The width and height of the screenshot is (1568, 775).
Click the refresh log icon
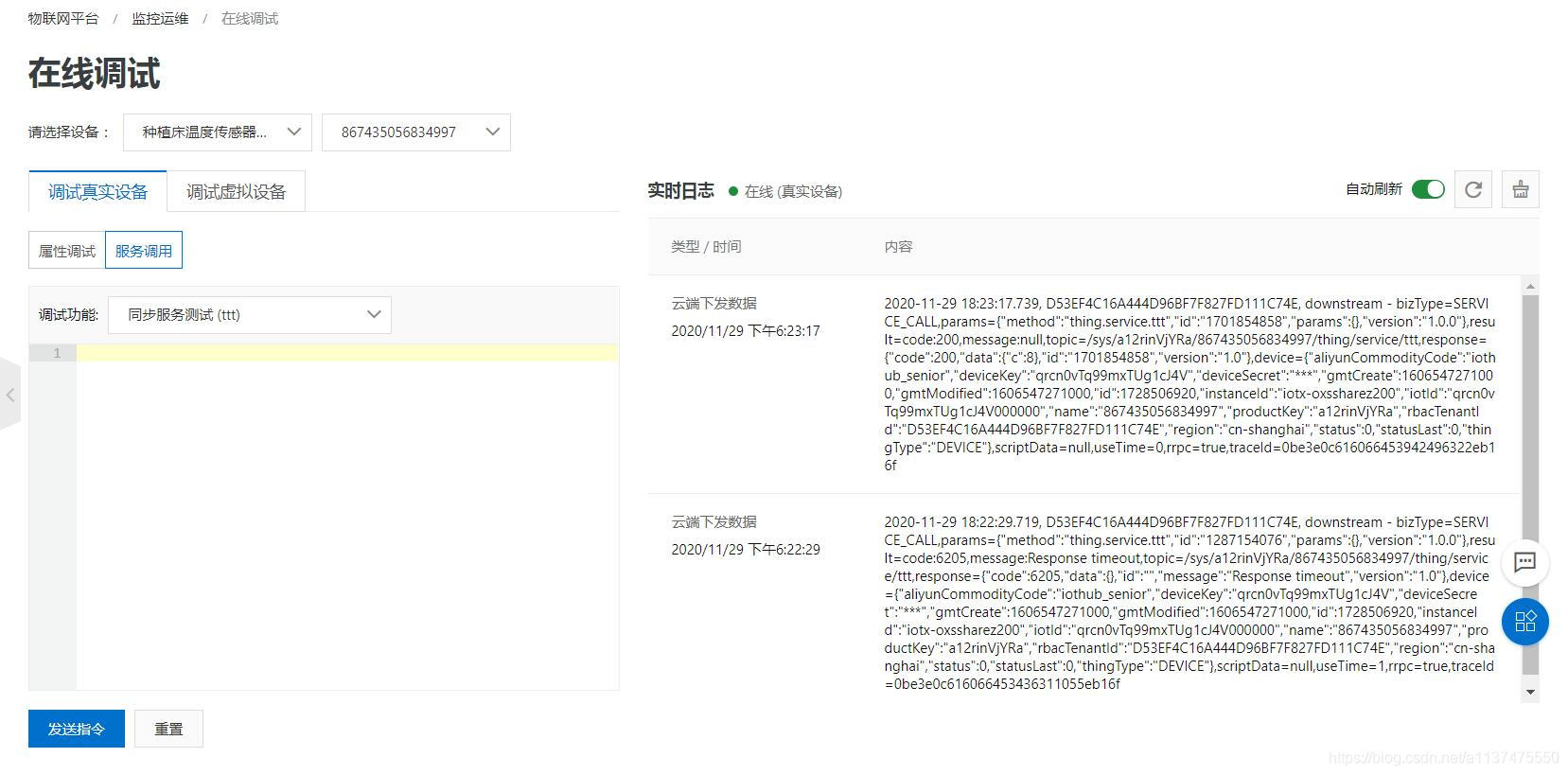[1473, 189]
